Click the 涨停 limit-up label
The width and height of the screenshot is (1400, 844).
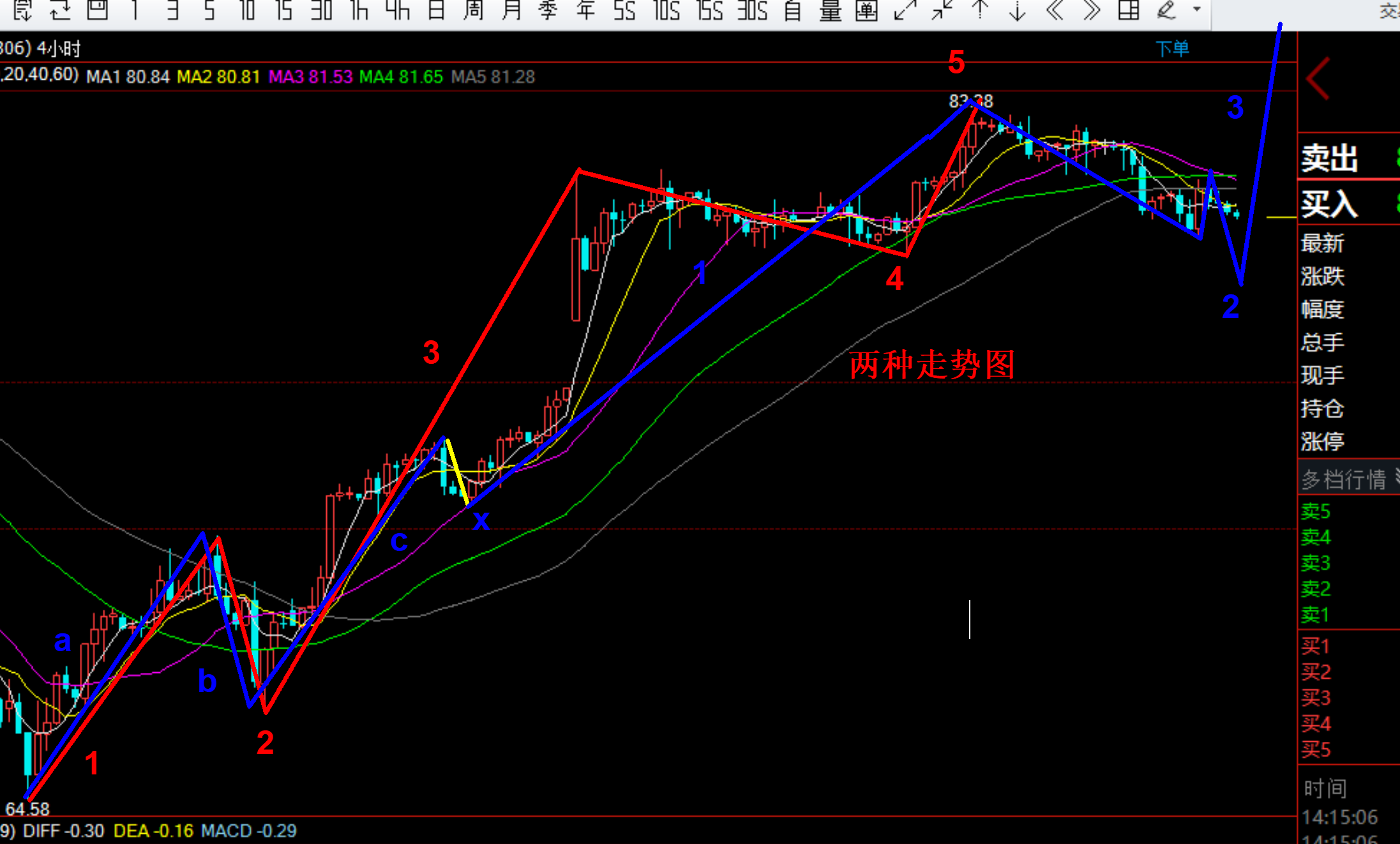[1323, 441]
